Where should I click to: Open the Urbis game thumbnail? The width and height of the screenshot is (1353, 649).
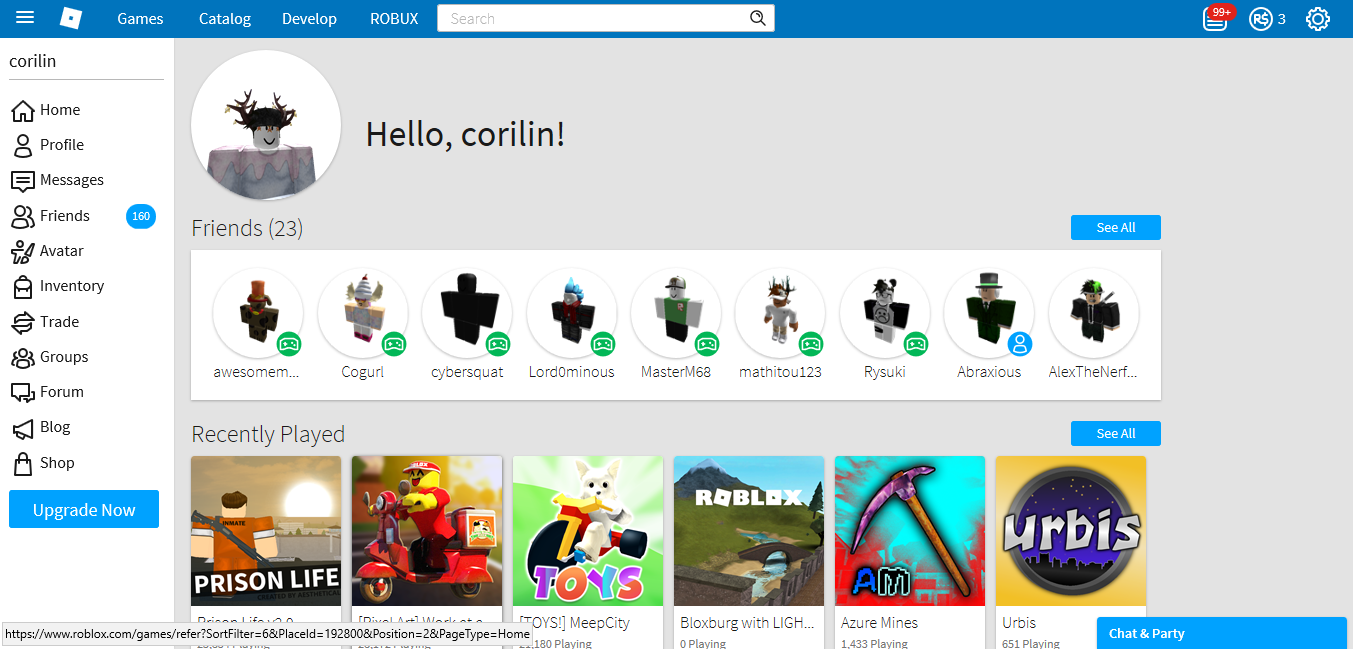(1071, 531)
